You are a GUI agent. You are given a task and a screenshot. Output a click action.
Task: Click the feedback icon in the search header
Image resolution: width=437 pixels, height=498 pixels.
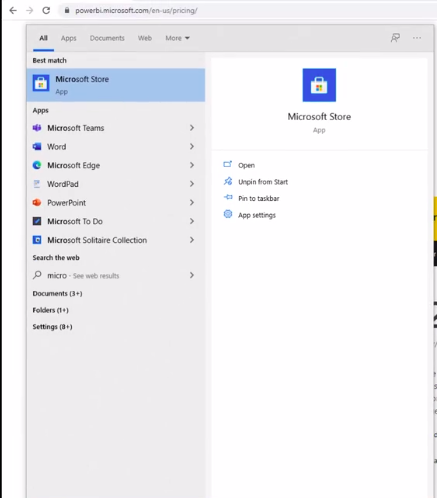click(395, 38)
